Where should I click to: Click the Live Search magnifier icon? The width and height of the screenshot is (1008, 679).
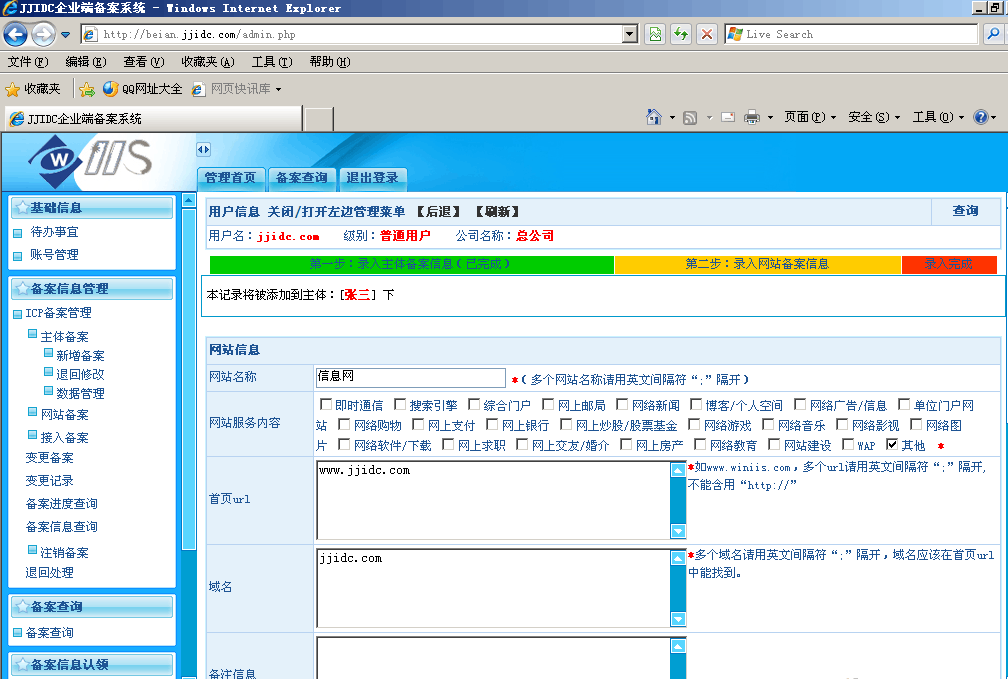[x=990, y=34]
